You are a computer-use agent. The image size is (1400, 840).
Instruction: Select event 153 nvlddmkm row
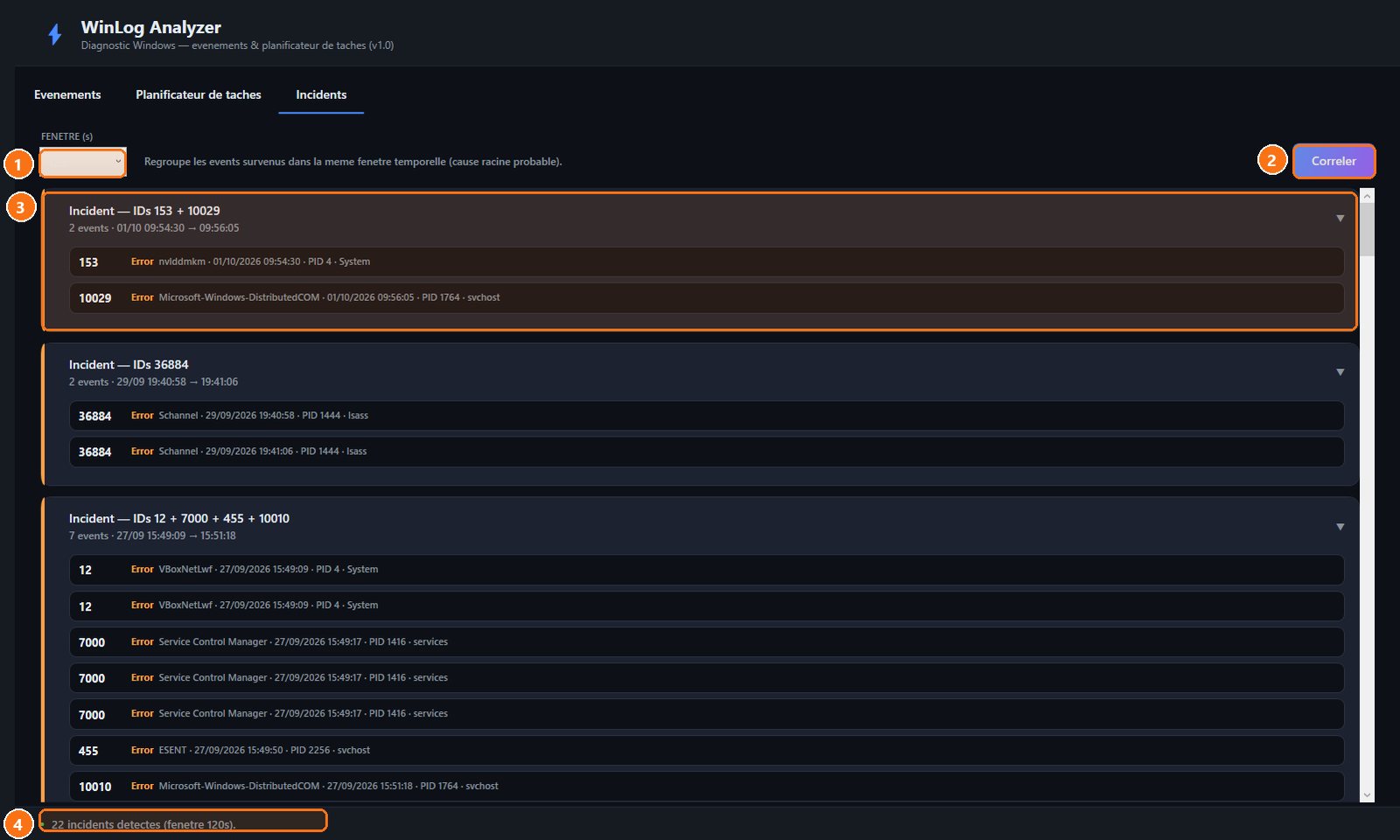point(706,262)
